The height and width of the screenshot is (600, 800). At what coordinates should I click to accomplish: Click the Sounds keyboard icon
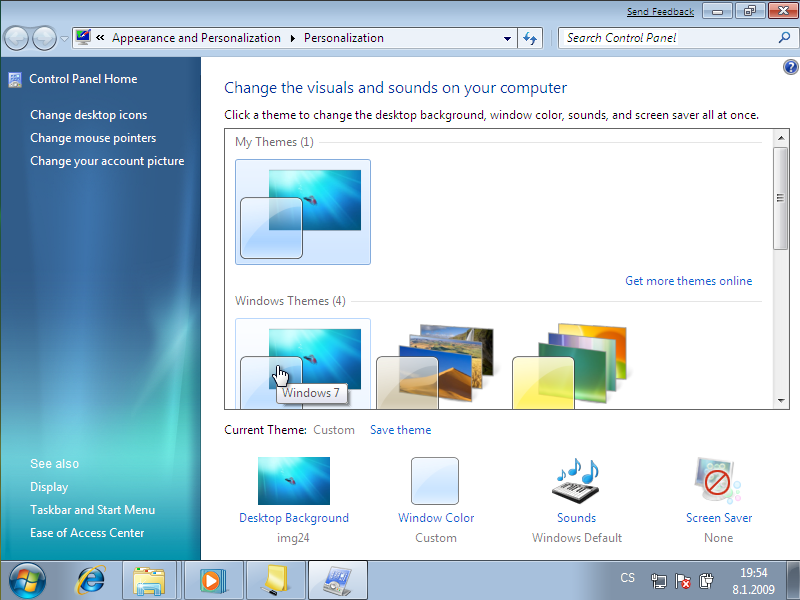576,481
